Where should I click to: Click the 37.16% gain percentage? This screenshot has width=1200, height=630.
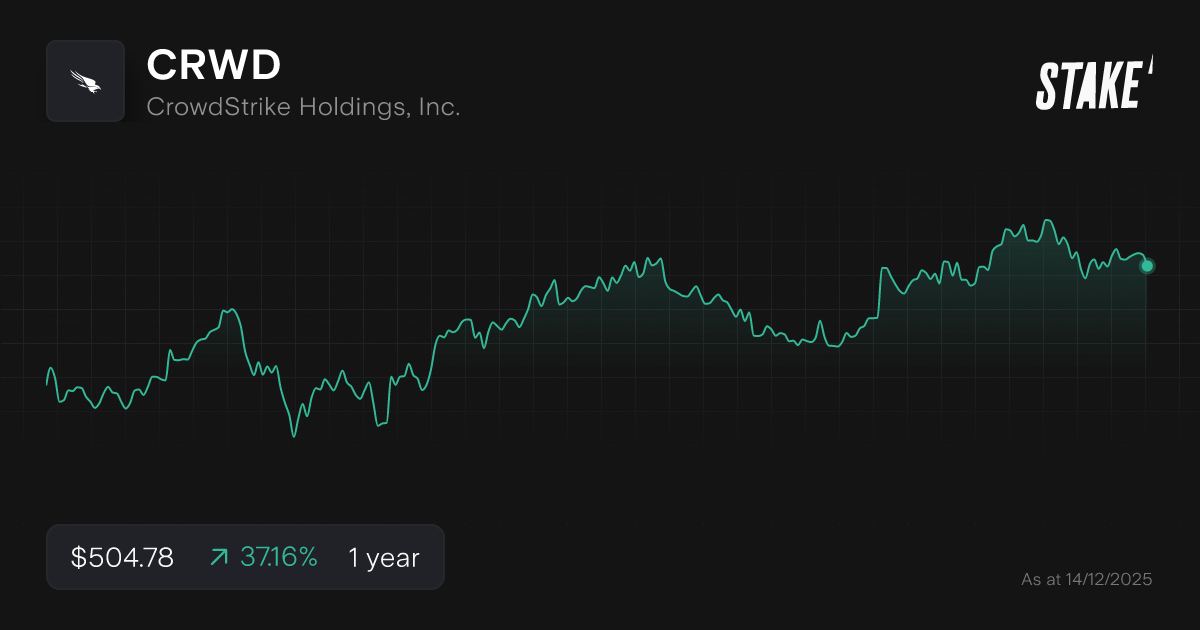point(278,557)
